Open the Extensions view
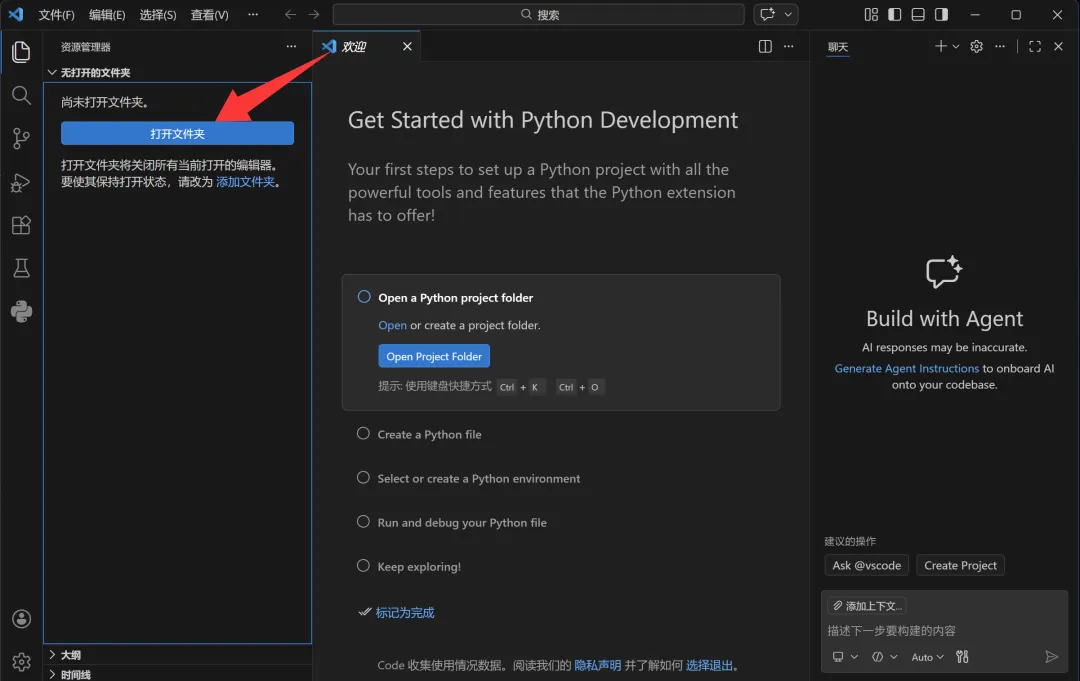Viewport: 1080px width, 681px height. [x=21, y=225]
